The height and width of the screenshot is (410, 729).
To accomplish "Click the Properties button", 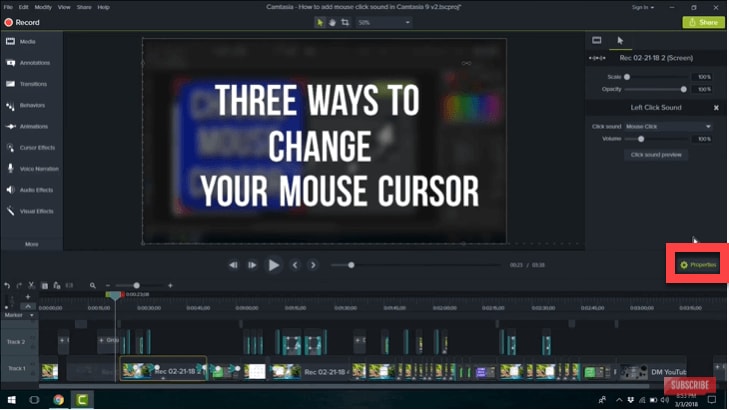I will click(698, 265).
